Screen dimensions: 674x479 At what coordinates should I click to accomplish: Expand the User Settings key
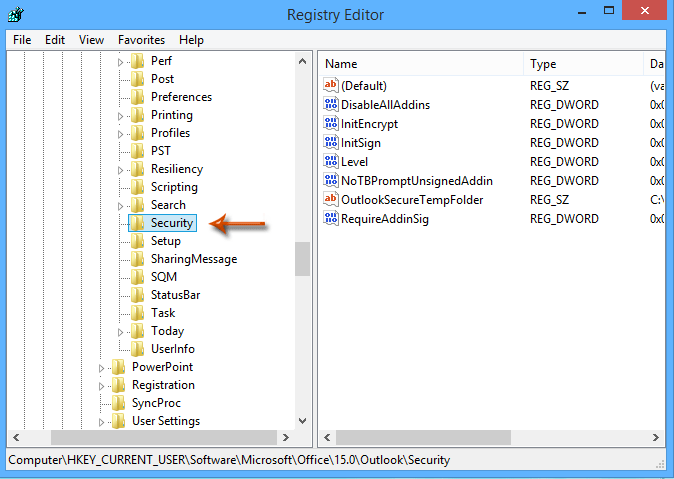(x=101, y=422)
